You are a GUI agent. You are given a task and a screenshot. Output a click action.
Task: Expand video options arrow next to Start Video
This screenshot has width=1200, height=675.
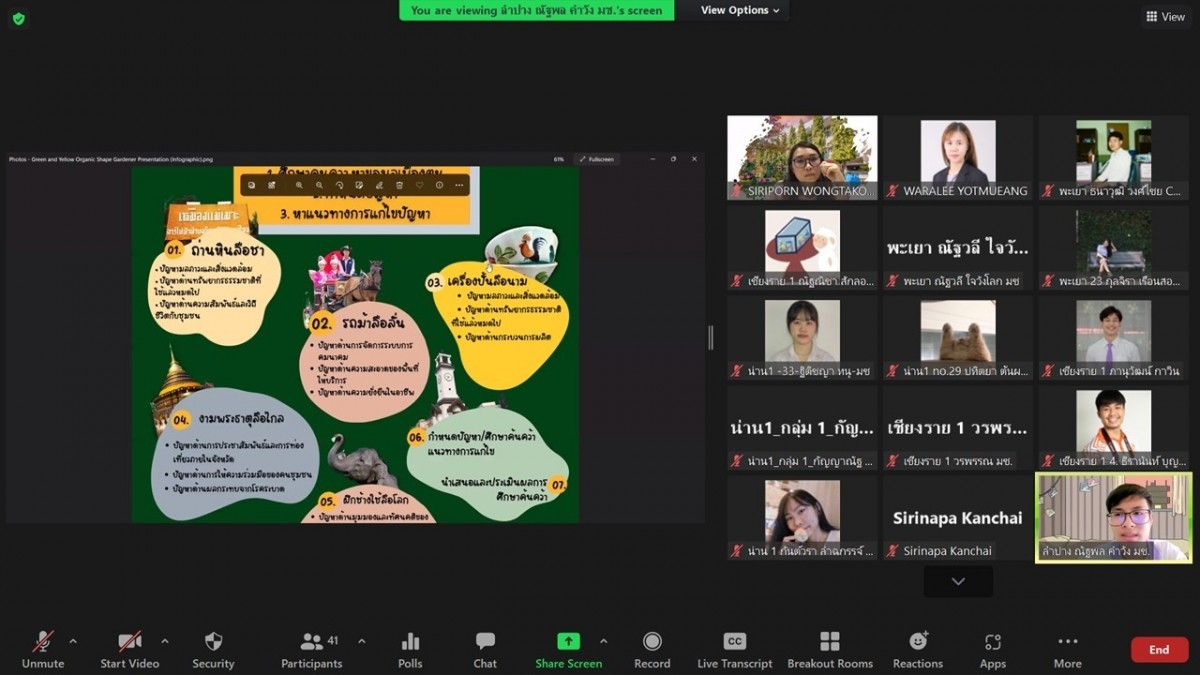tap(165, 641)
